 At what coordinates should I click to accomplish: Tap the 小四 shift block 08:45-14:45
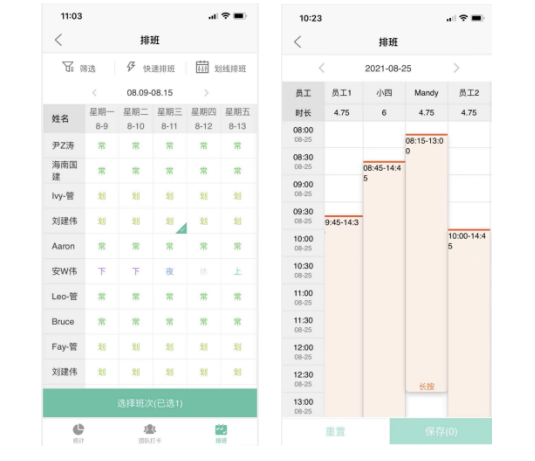[384, 289]
